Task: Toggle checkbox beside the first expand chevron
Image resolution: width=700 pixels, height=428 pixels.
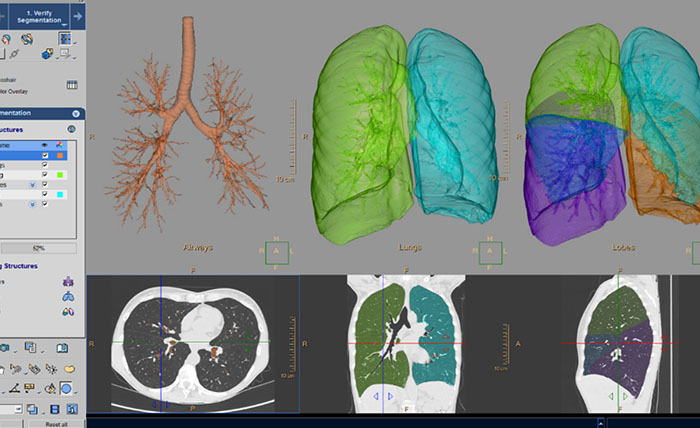Action: 45,184
